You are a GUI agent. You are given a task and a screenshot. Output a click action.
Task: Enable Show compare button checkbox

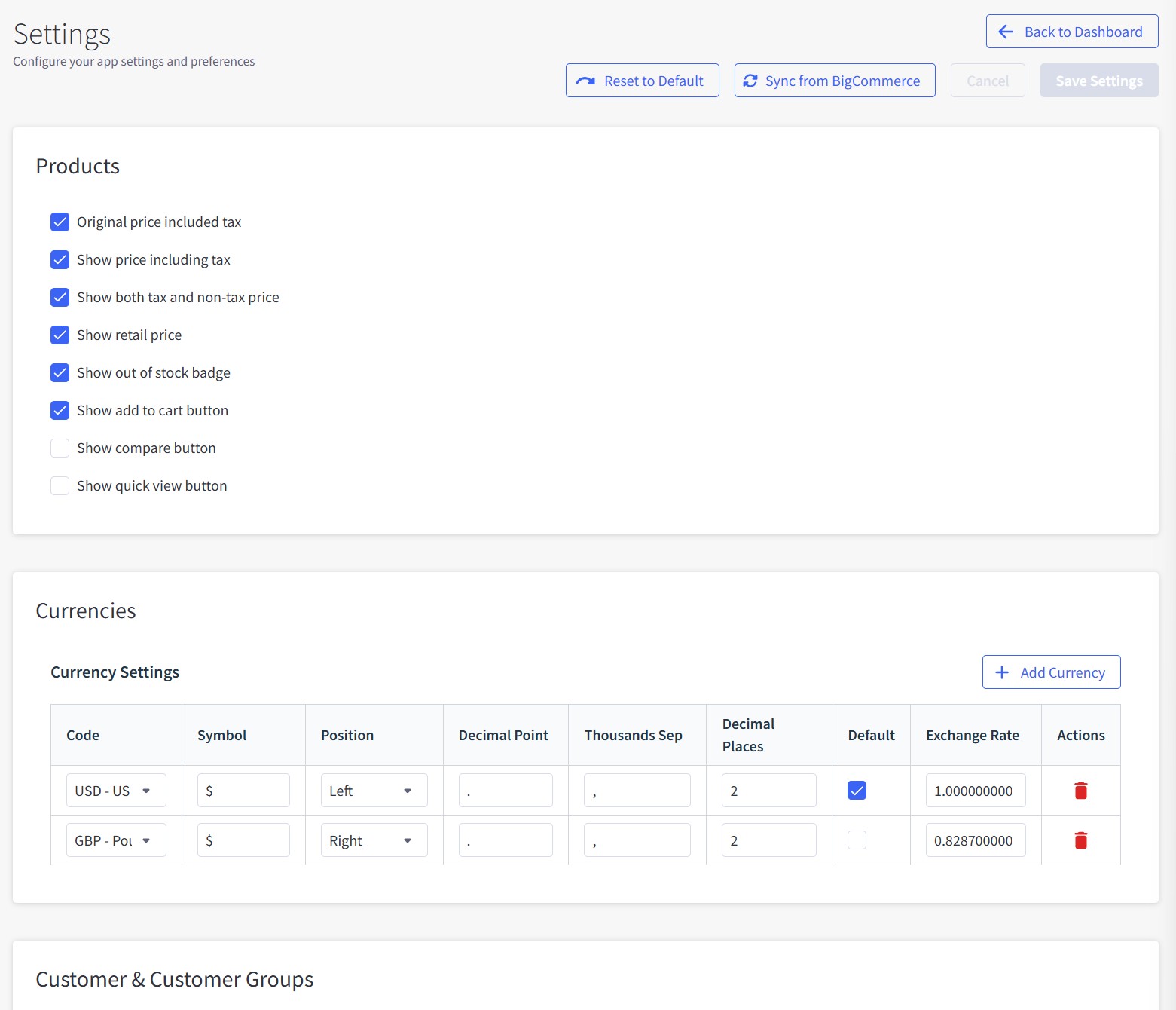[x=60, y=448]
